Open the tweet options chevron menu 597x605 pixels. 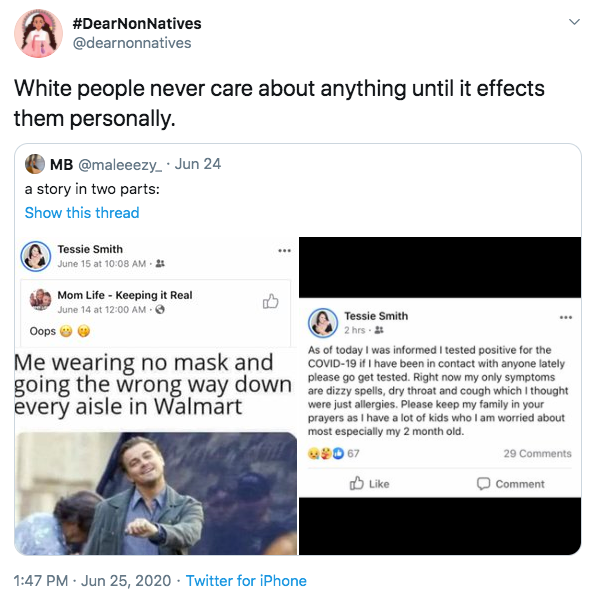575,22
